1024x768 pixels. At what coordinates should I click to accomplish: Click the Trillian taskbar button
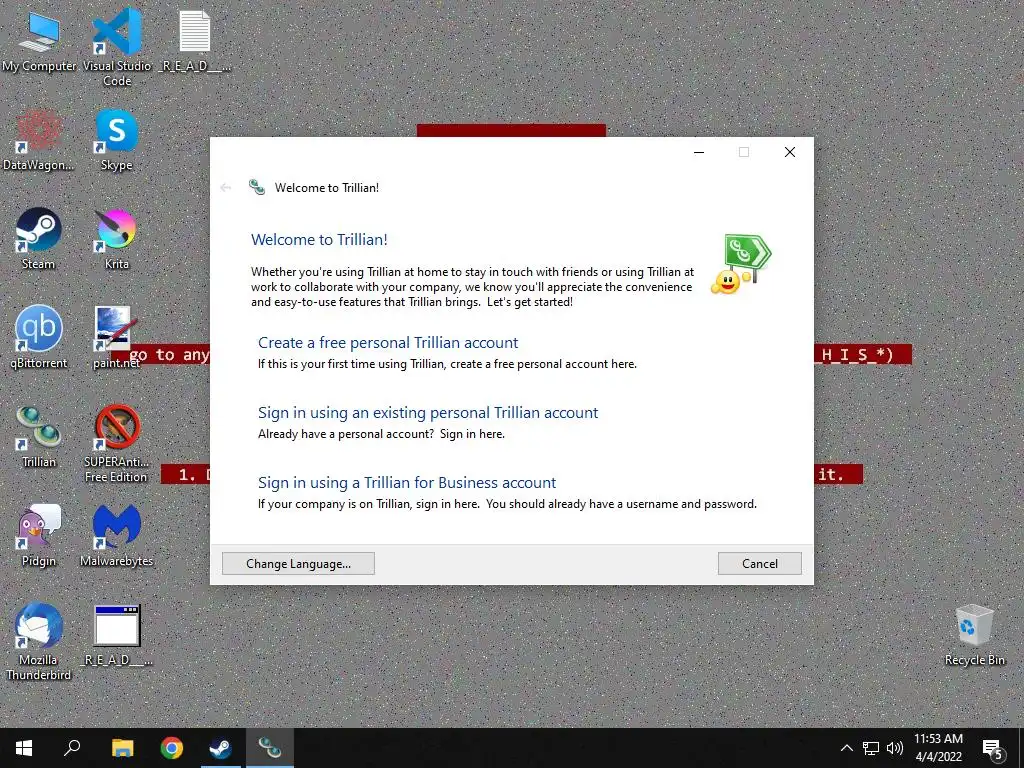(270, 748)
